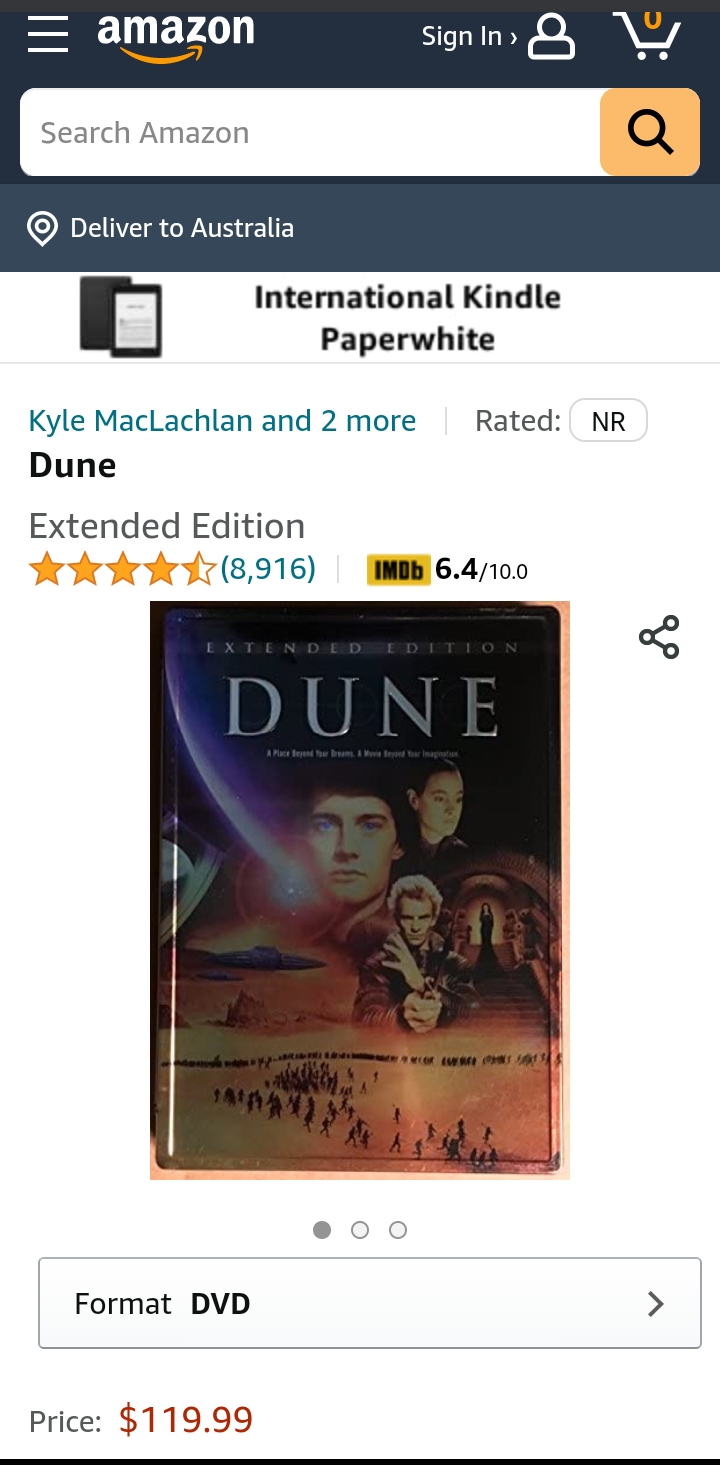Open the International Kindle Paperwhite banner
The height and width of the screenshot is (1465, 720).
360,318
